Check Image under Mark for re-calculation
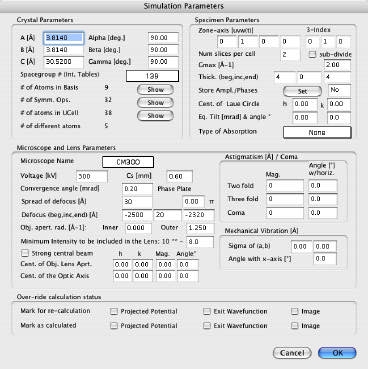 coord(294,312)
